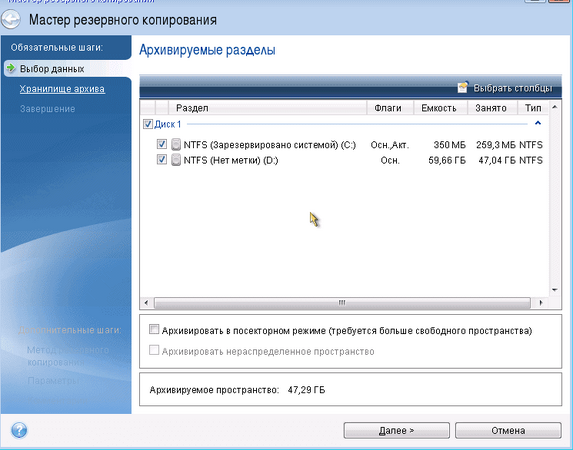This screenshot has height=450, width=573.
Task: Open help with the question mark icon
Action: [19, 430]
